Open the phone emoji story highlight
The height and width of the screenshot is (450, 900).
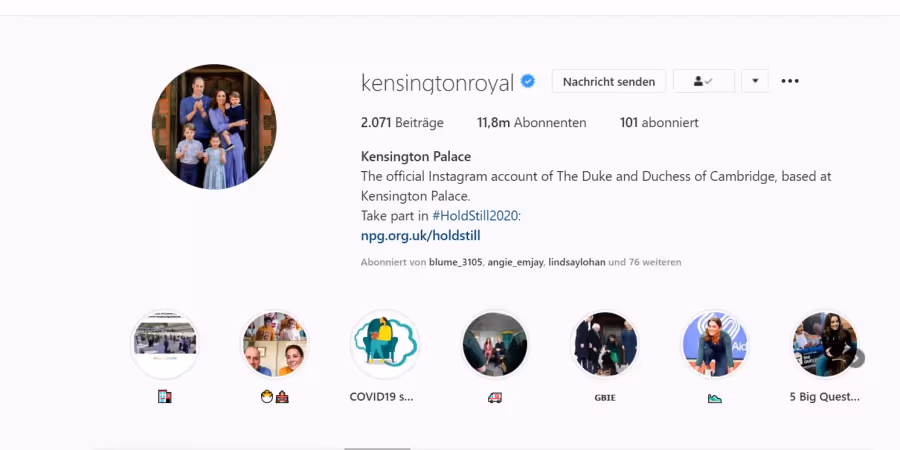(165, 344)
